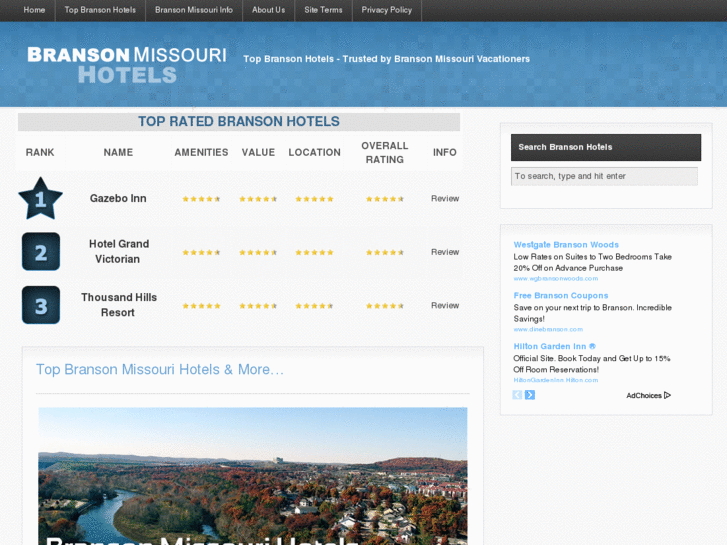The image size is (727, 545).
Task: Click the INFO column header
Action: 445,152
